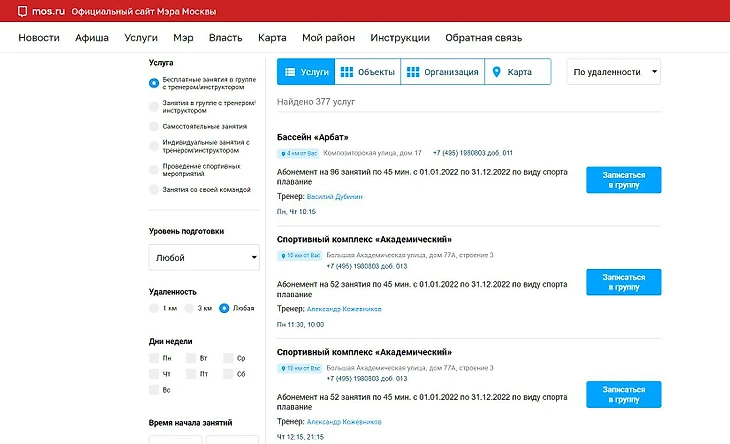The width and height of the screenshot is (730, 444).
Task: Click Пн, Чт 10:15 schedule text
Action: (296, 212)
